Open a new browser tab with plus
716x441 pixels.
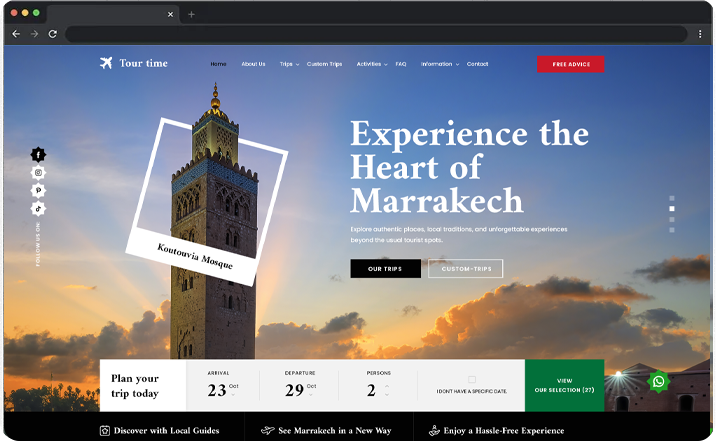tap(191, 15)
